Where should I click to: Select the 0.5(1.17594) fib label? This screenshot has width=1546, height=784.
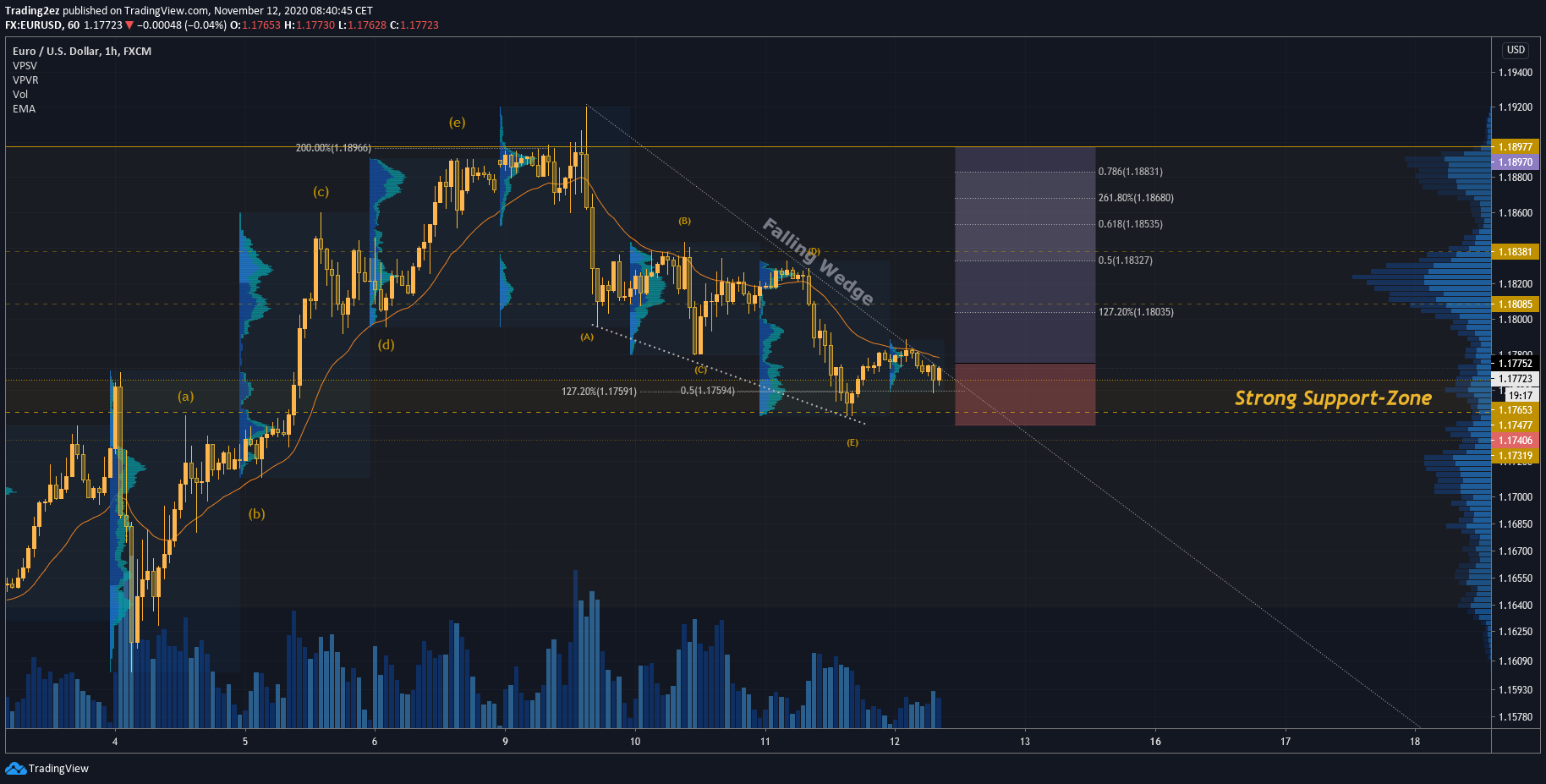(x=708, y=391)
